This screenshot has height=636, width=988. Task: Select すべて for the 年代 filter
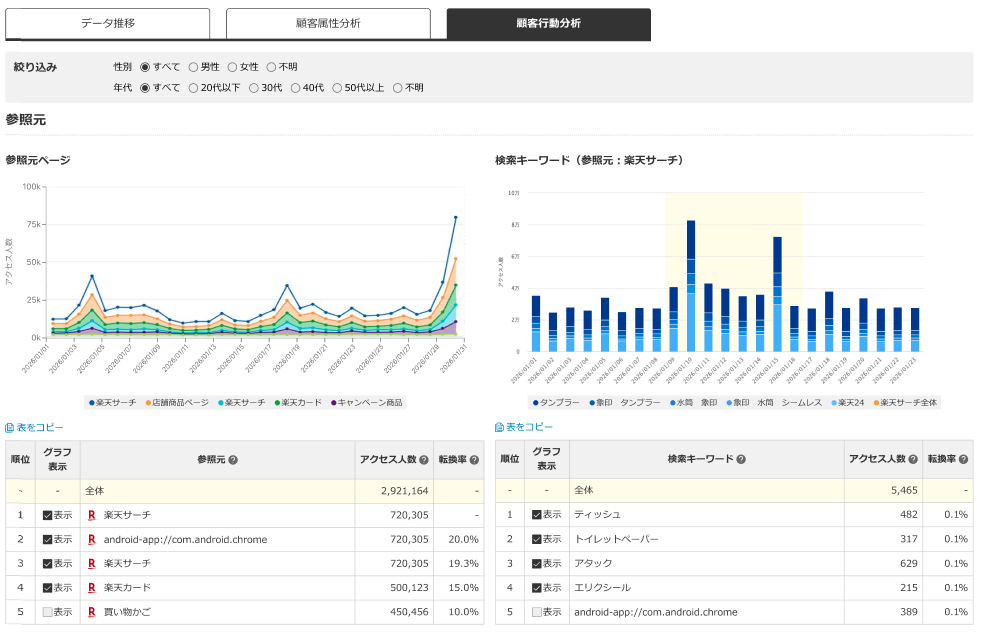click(145, 88)
